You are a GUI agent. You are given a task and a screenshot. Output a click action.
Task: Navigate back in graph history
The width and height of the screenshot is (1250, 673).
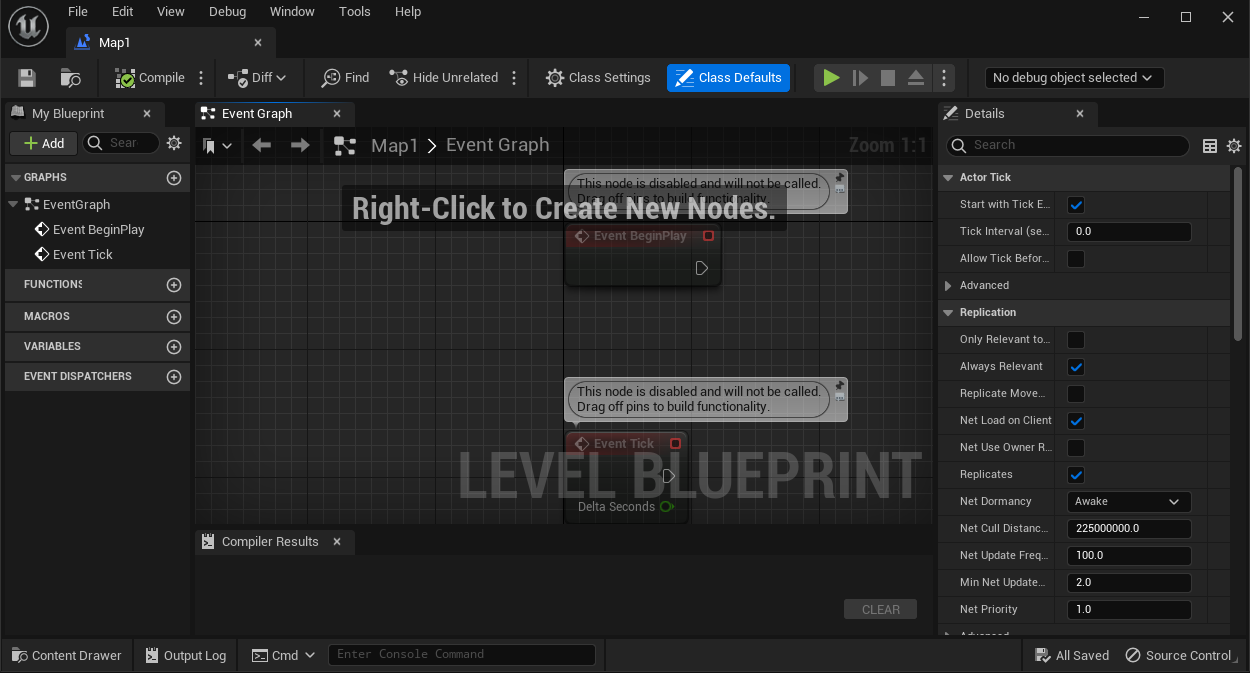[262, 146]
